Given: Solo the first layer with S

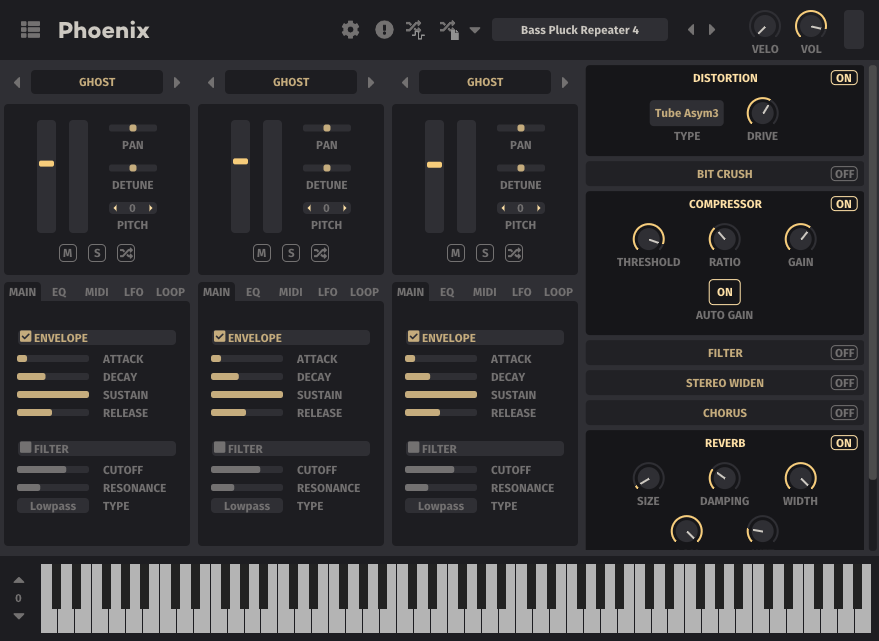Looking at the screenshot, I should click(97, 253).
